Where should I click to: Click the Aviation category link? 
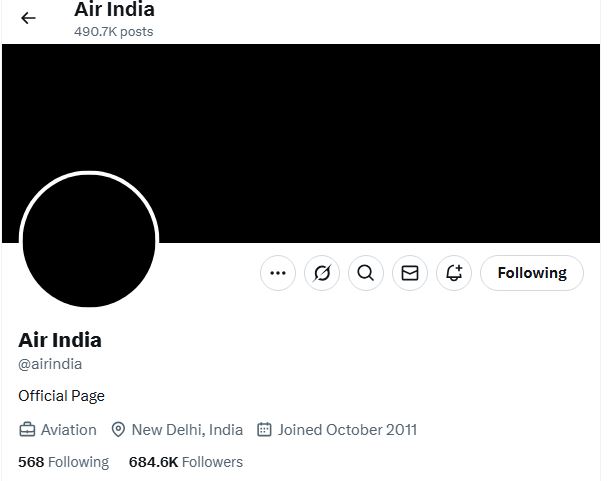[68, 430]
